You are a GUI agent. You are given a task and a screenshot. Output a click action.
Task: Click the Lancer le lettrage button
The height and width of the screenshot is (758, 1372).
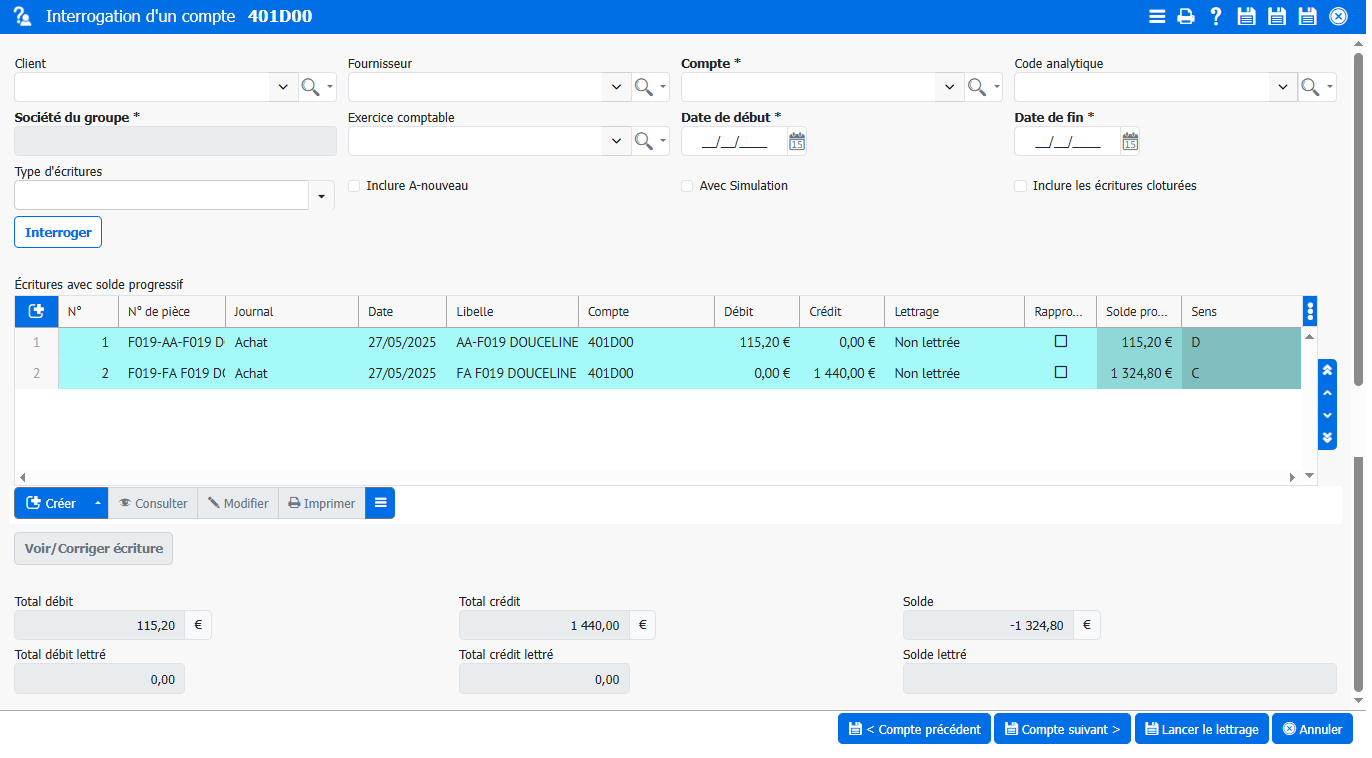[x=1201, y=729]
